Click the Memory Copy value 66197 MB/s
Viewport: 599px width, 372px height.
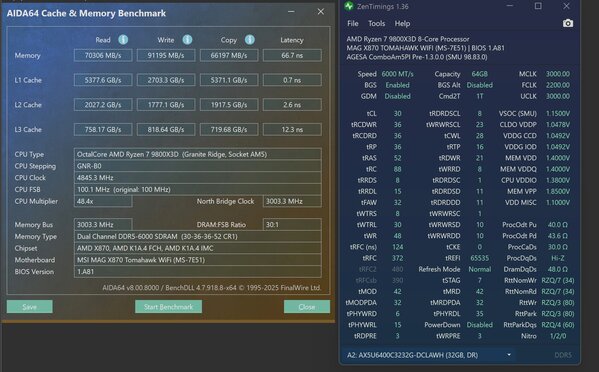(x=229, y=55)
